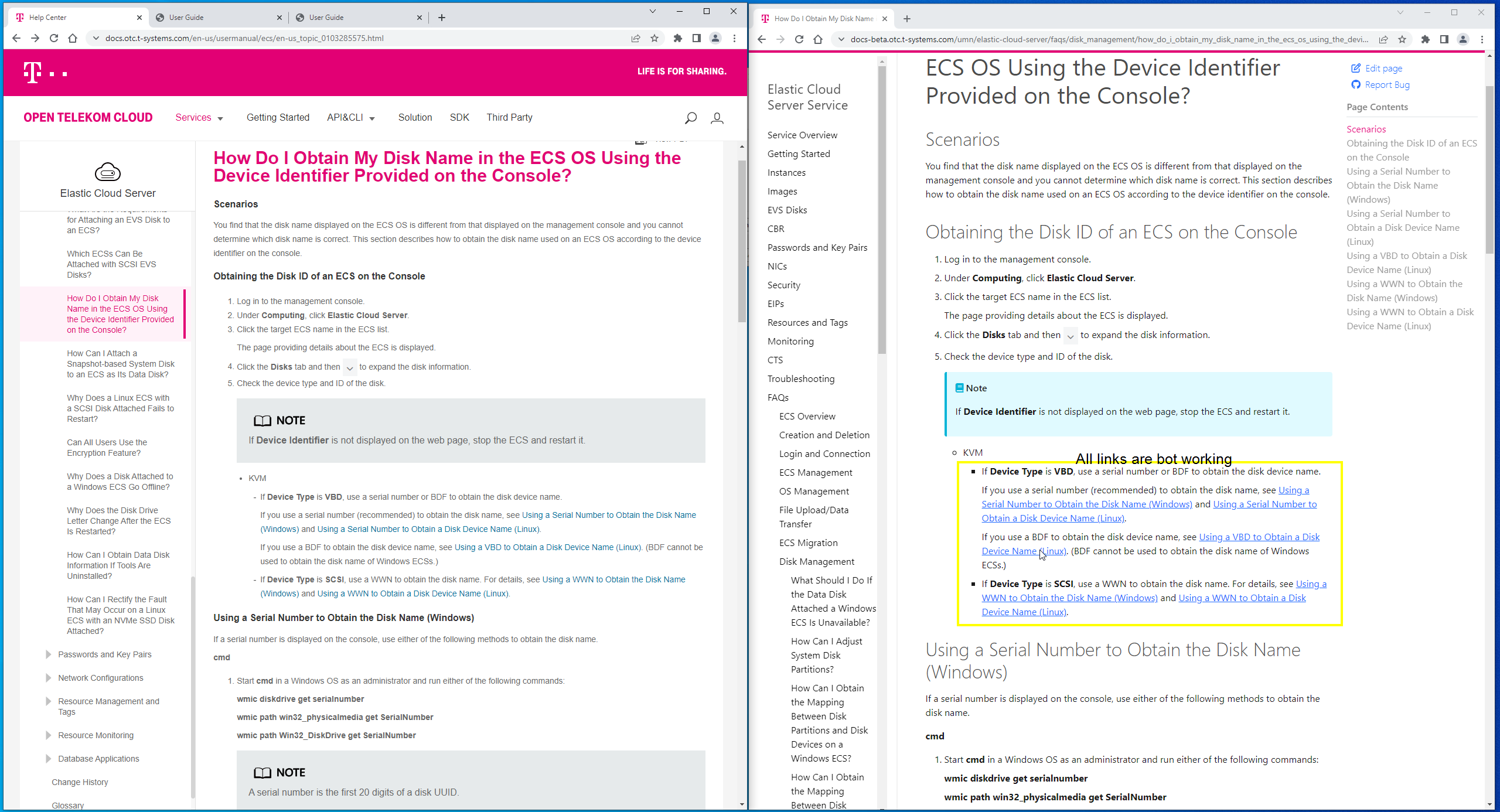
Task: Open the browser extensions puzzle icon
Action: [x=677, y=38]
